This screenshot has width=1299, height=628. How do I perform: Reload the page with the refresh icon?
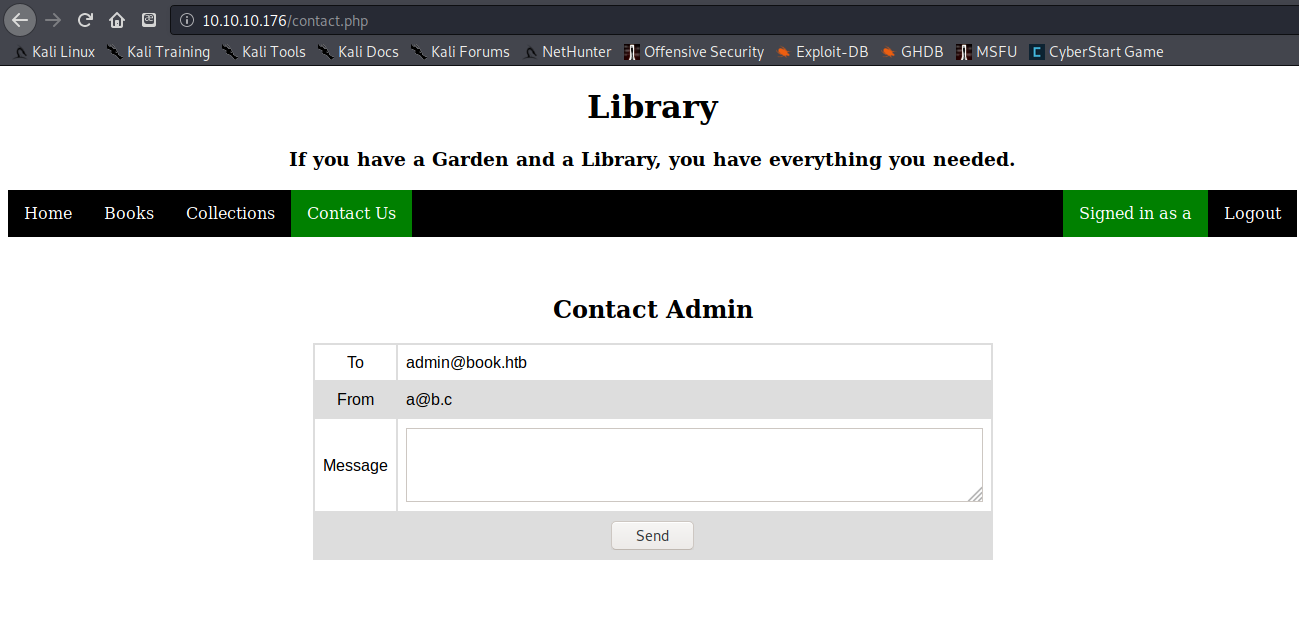pos(85,20)
